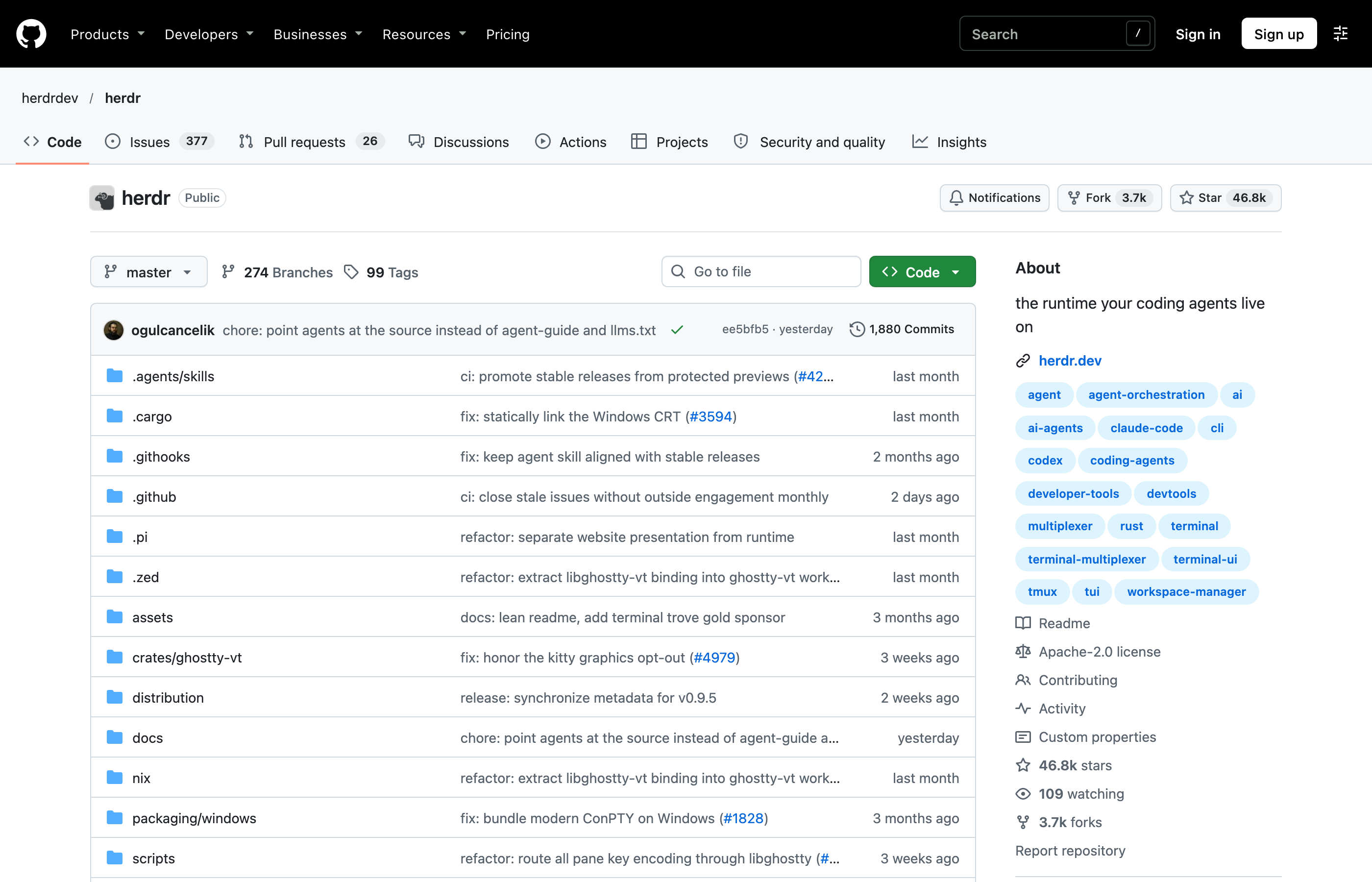1372x882 pixels.
Task: Expand the Products menu
Action: (108, 34)
